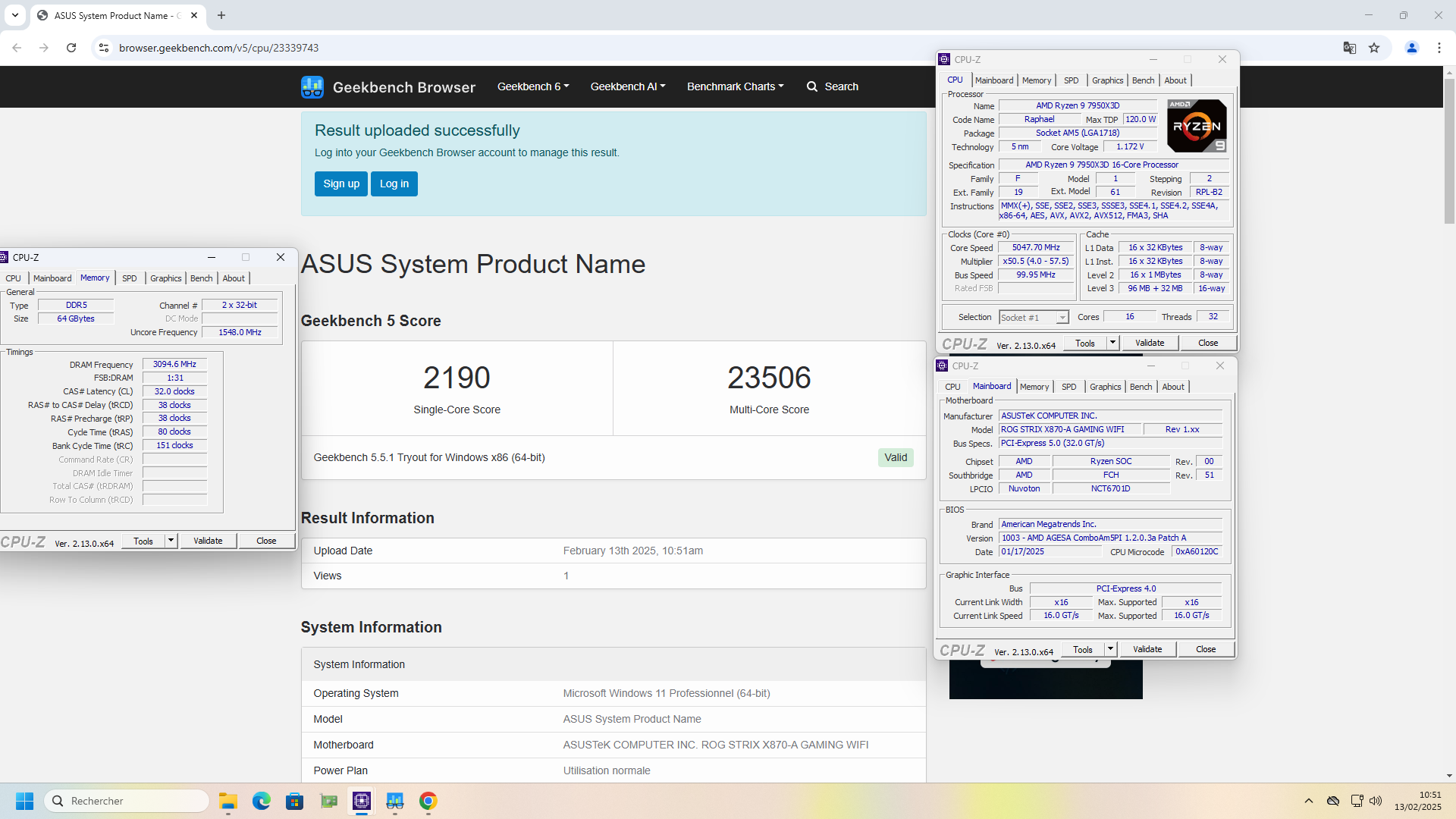This screenshot has height=819, width=1456.
Task: Click the 23506 Multi-Core Score
Action: (769, 378)
